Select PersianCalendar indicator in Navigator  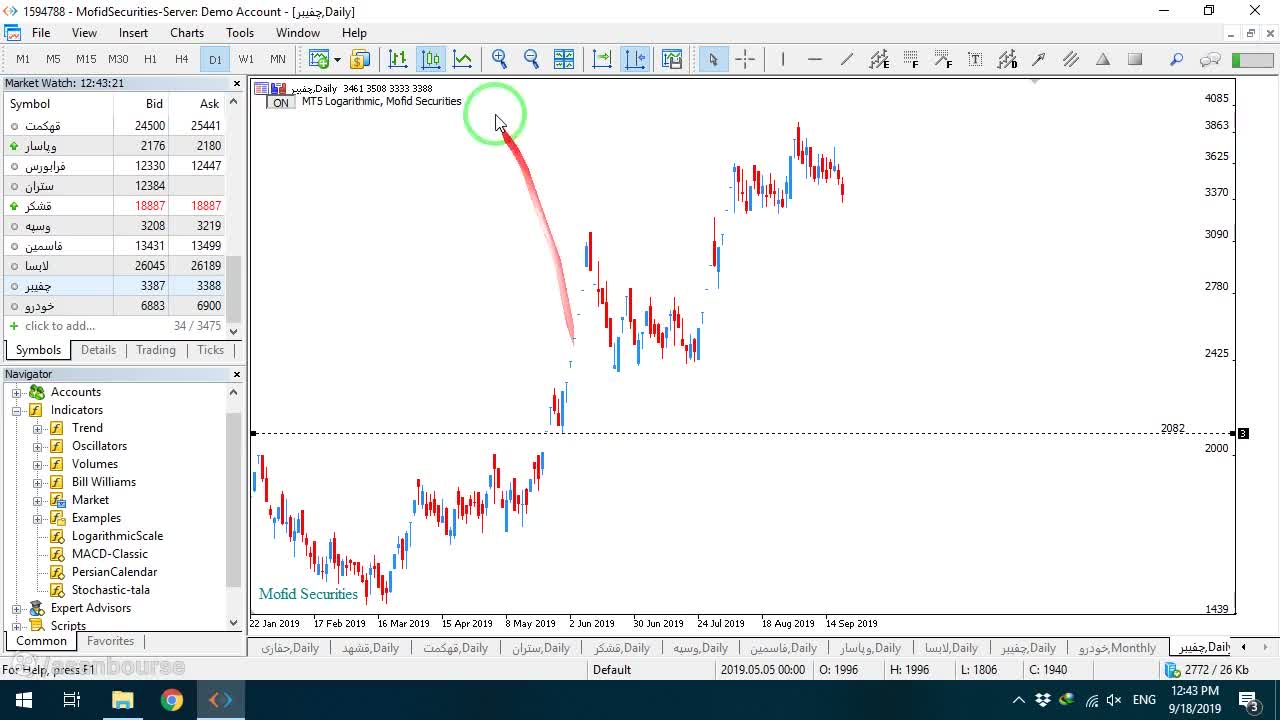point(114,572)
